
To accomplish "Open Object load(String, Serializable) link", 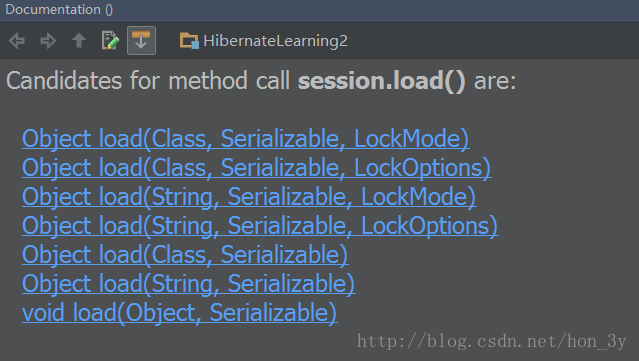I will [188, 284].
